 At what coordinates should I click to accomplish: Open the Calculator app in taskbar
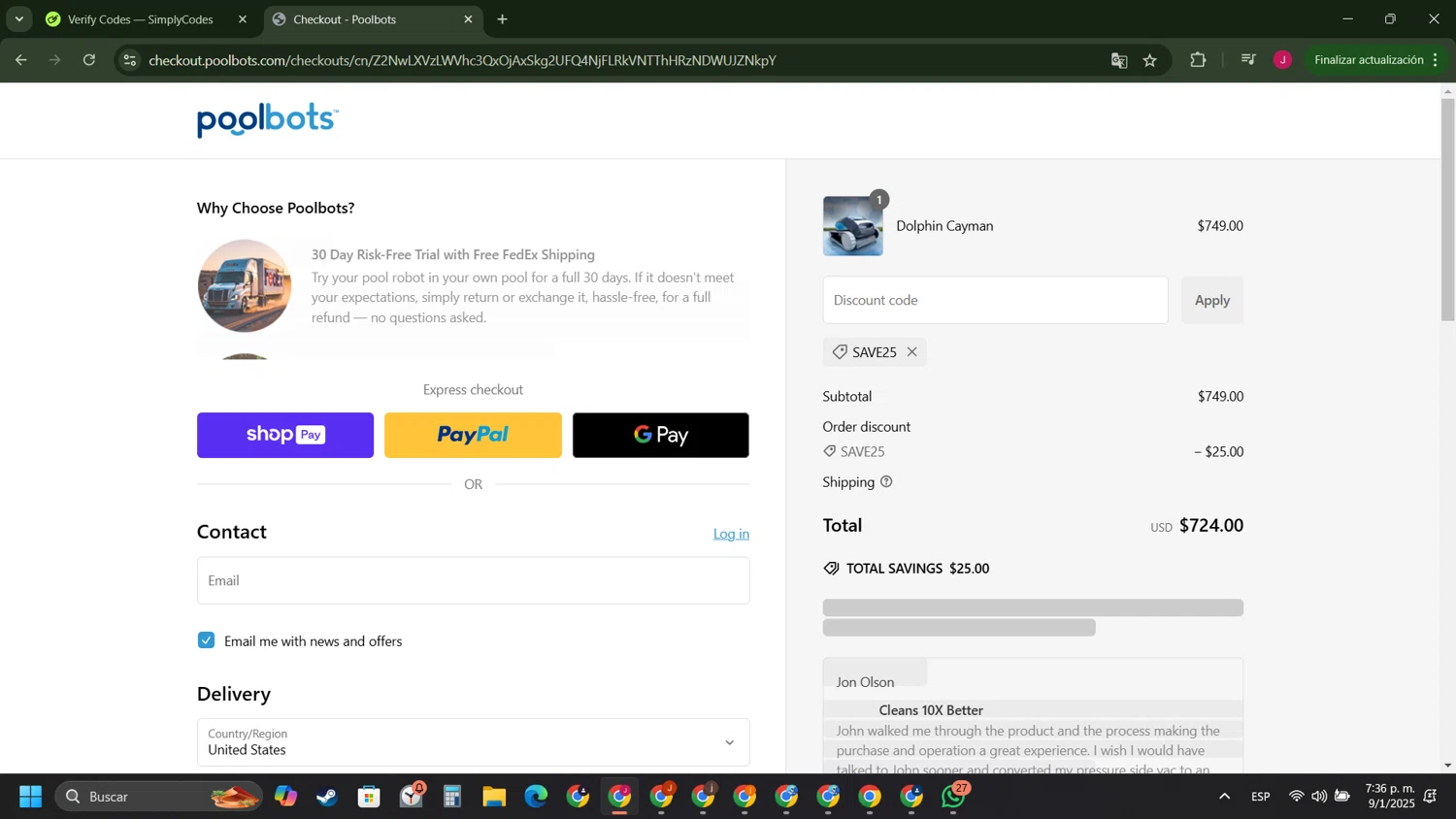point(452,797)
